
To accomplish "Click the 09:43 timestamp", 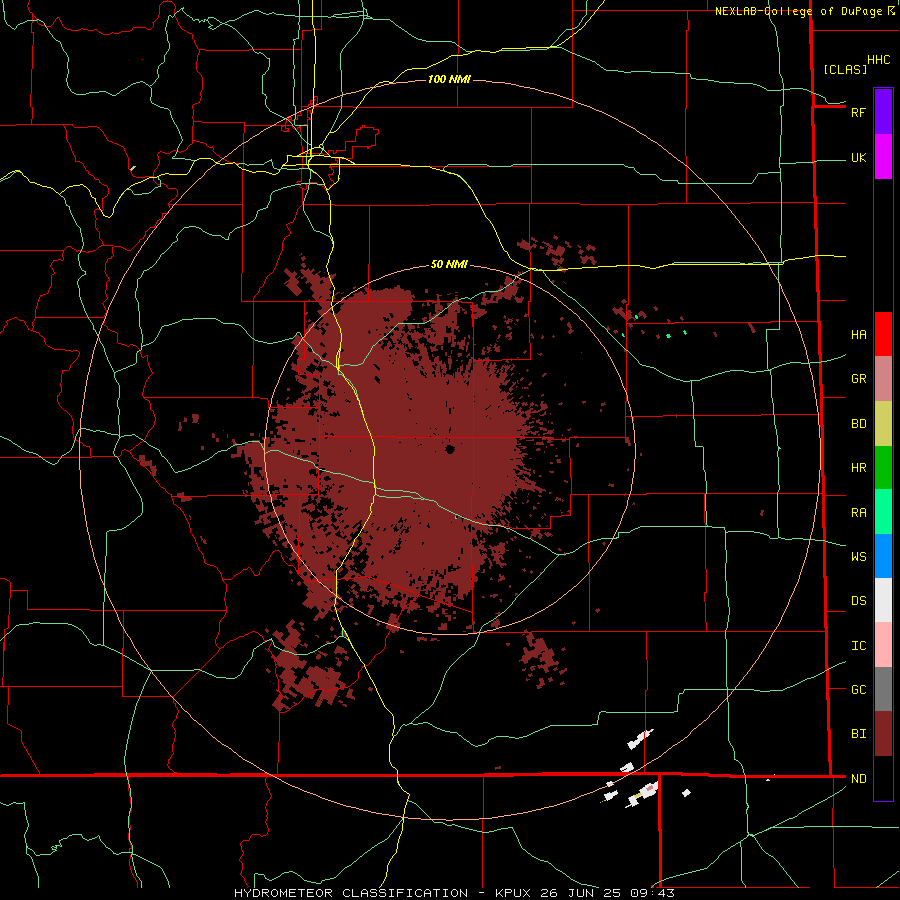I will click(x=651, y=893).
